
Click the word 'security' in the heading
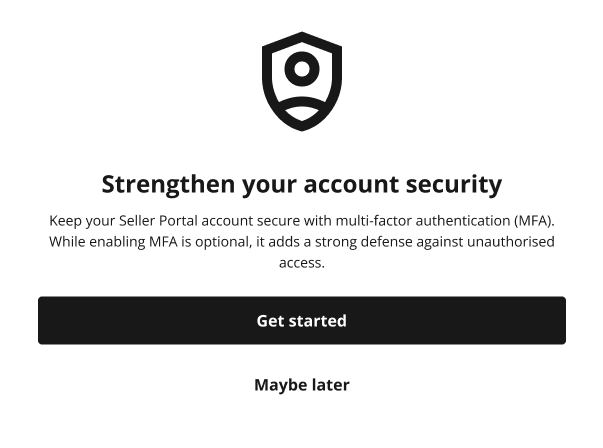coord(454,185)
